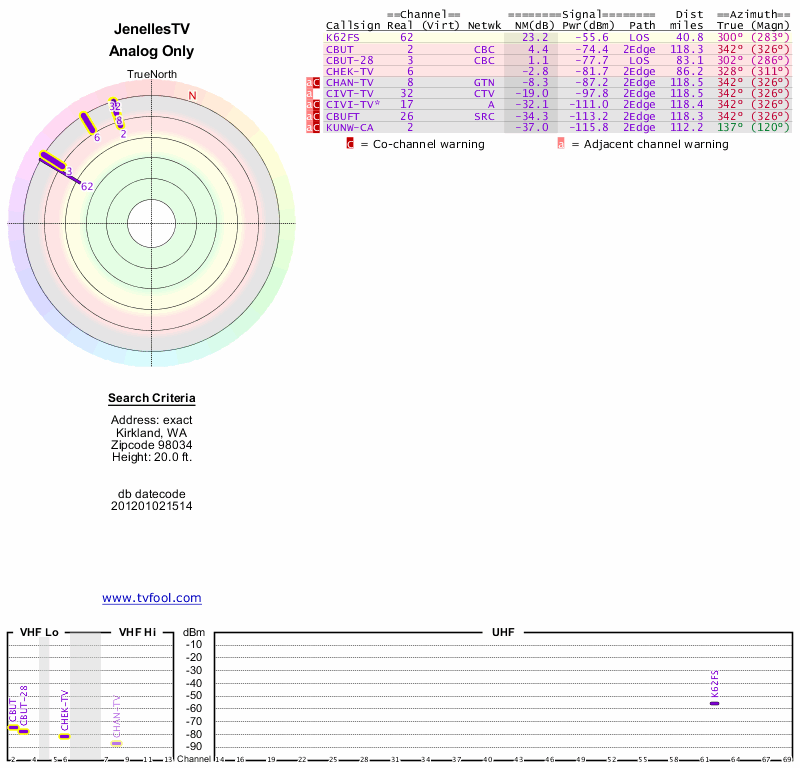Click the Search Criteria heading

pos(152,399)
